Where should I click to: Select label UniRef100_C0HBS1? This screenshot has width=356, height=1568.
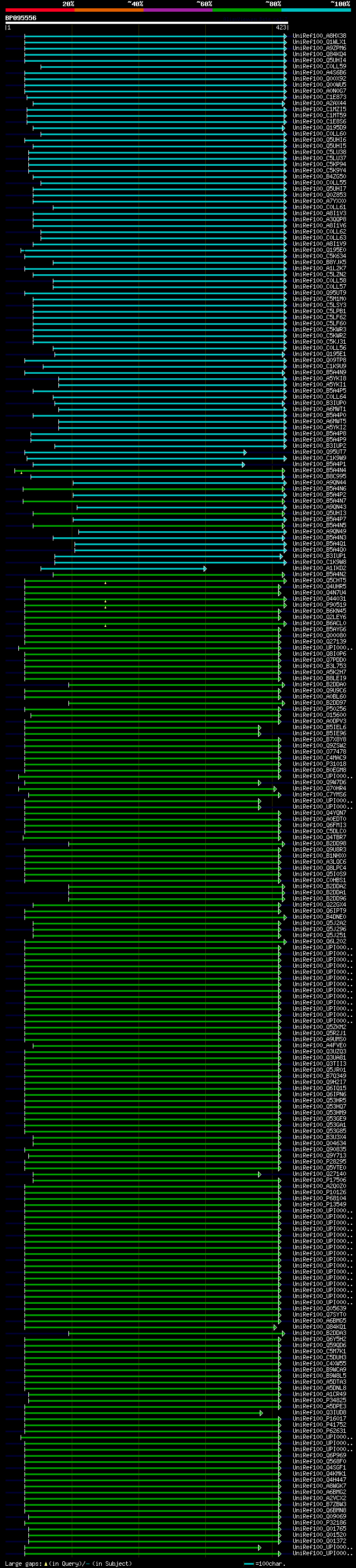pyautogui.click(x=319, y=881)
